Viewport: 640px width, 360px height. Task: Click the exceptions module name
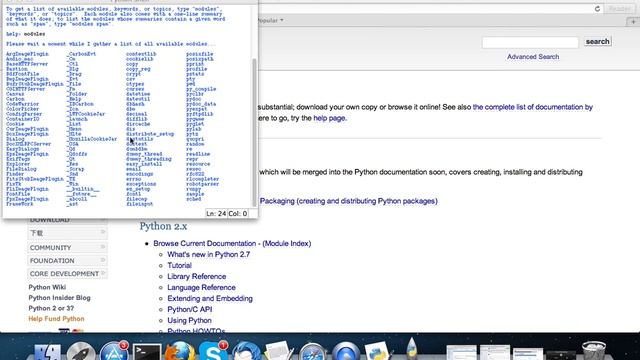[141, 184]
